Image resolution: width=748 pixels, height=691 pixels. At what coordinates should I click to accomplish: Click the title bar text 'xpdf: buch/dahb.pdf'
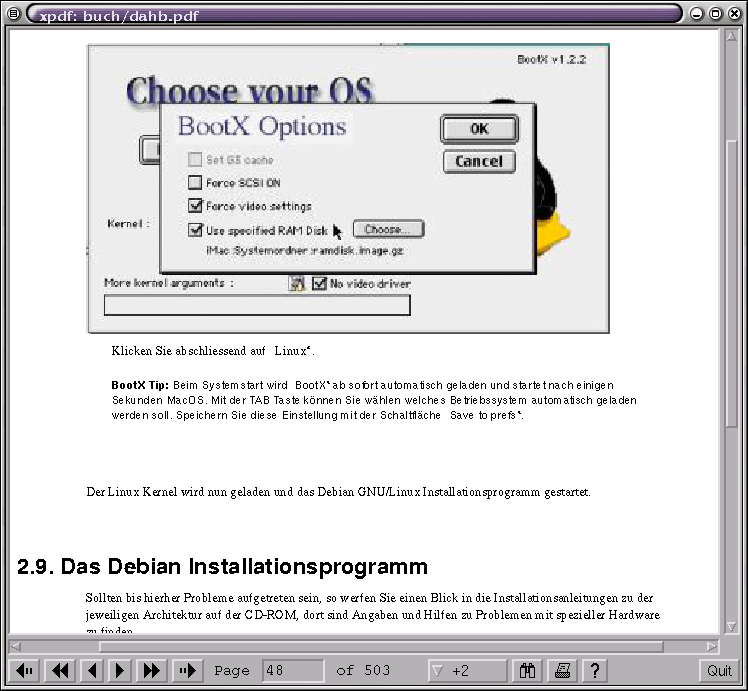click(119, 16)
